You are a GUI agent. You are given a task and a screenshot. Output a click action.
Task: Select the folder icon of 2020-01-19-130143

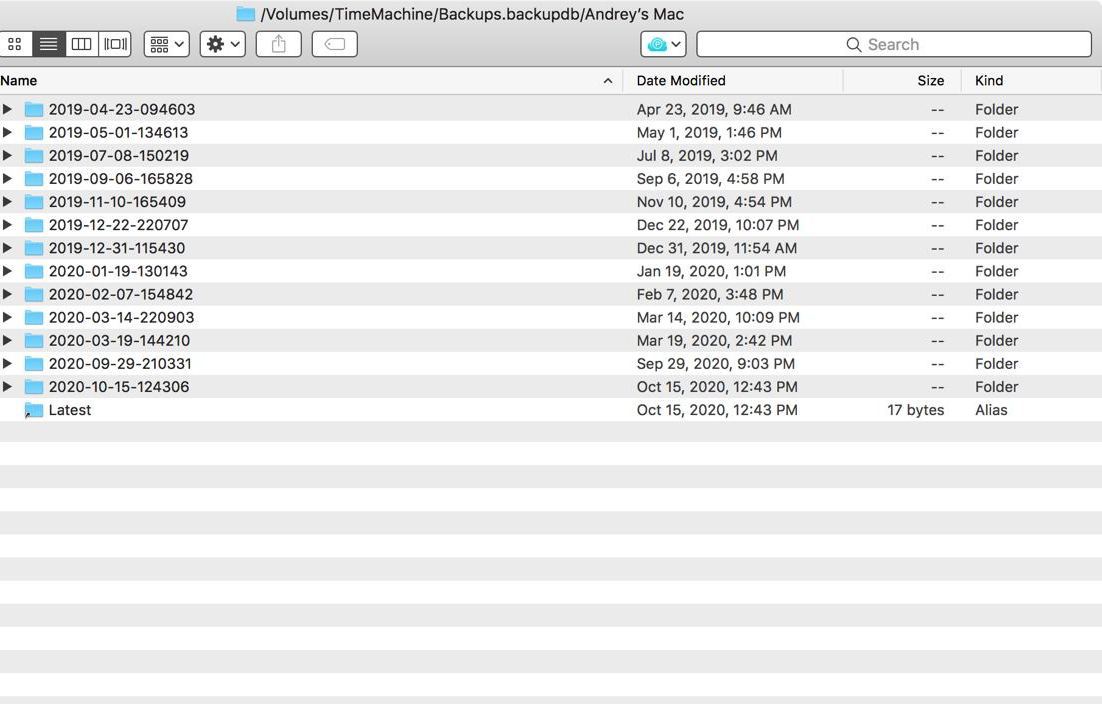coord(34,271)
